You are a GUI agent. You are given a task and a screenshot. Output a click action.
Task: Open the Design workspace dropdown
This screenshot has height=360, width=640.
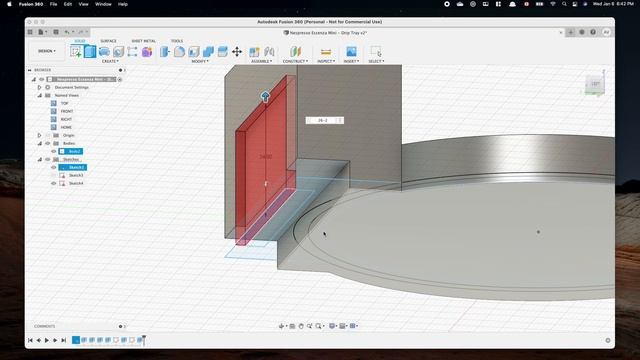47,51
